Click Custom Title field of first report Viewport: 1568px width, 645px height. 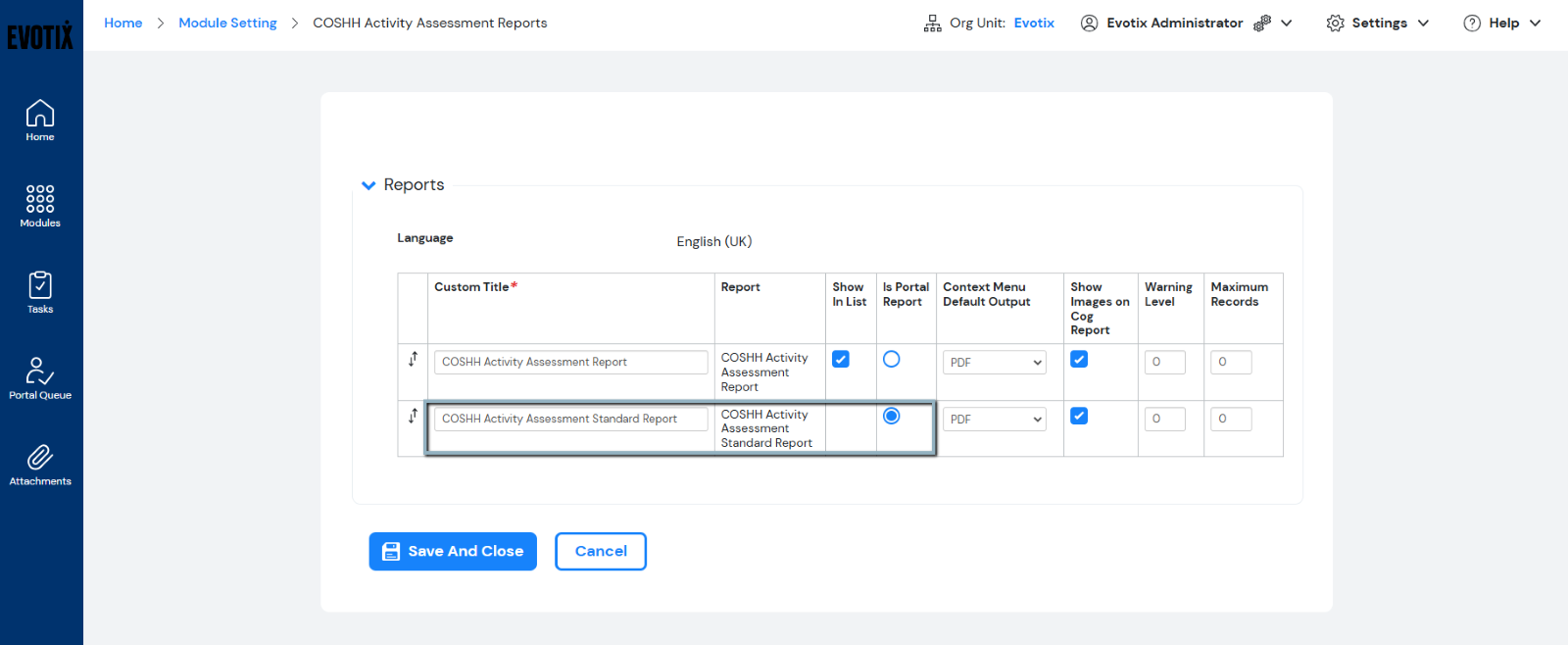570,363
